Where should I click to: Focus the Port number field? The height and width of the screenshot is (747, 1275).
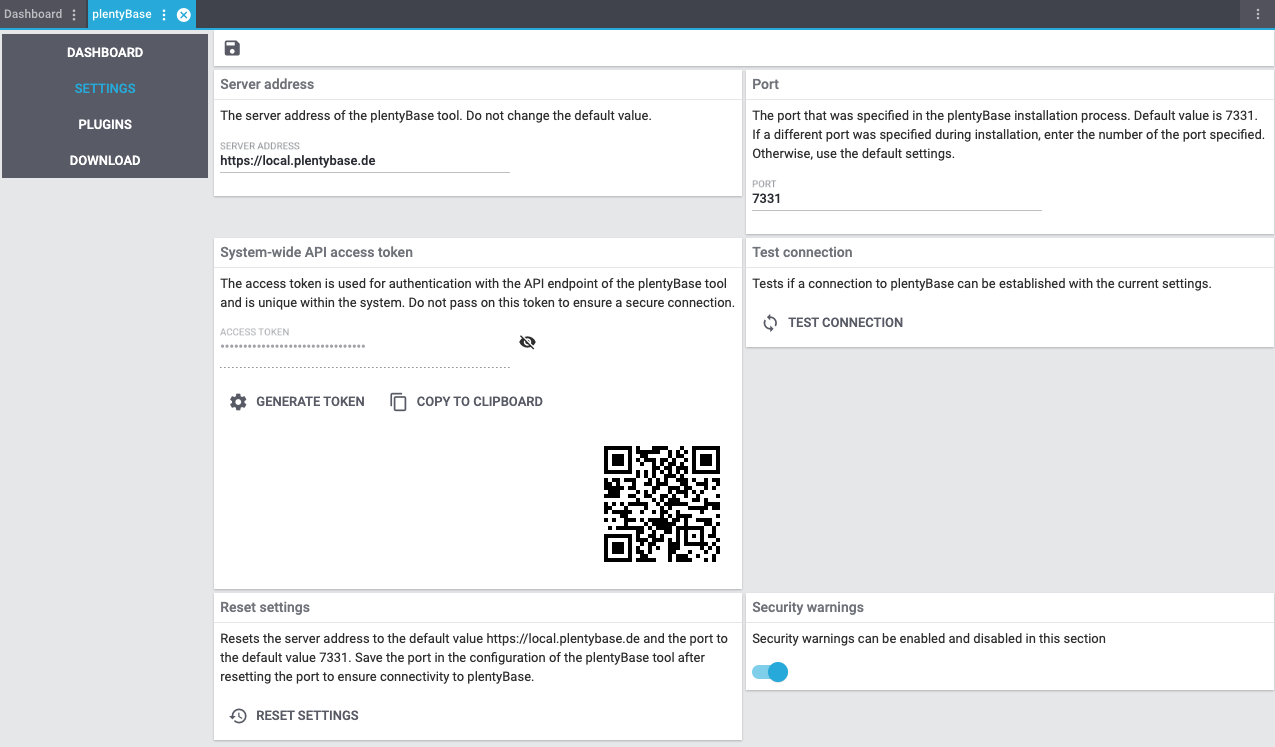tap(896, 199)
